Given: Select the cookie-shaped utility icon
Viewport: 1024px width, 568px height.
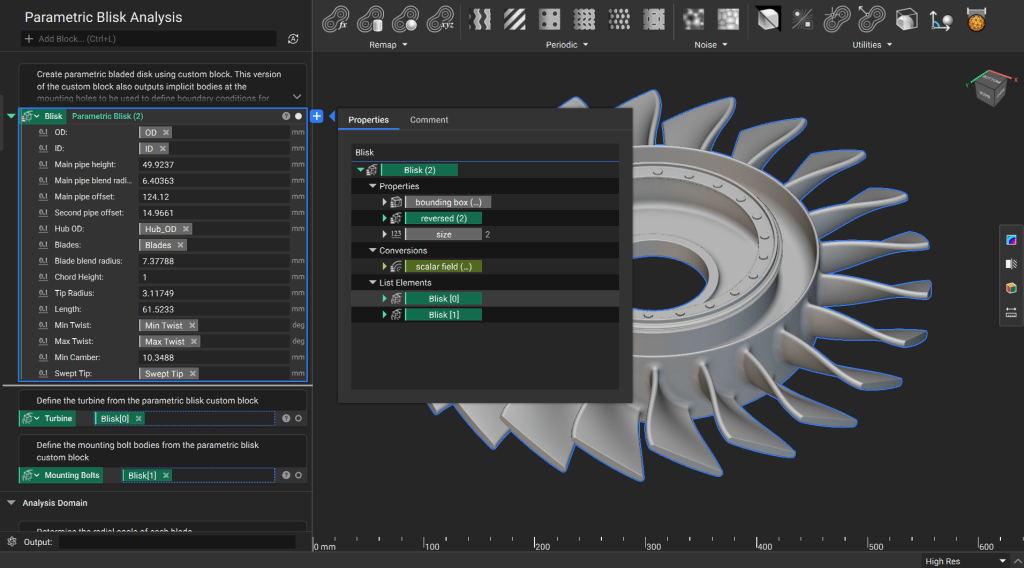Looking at the screenshot, I should pyautogui.click(x=977, y=19).
